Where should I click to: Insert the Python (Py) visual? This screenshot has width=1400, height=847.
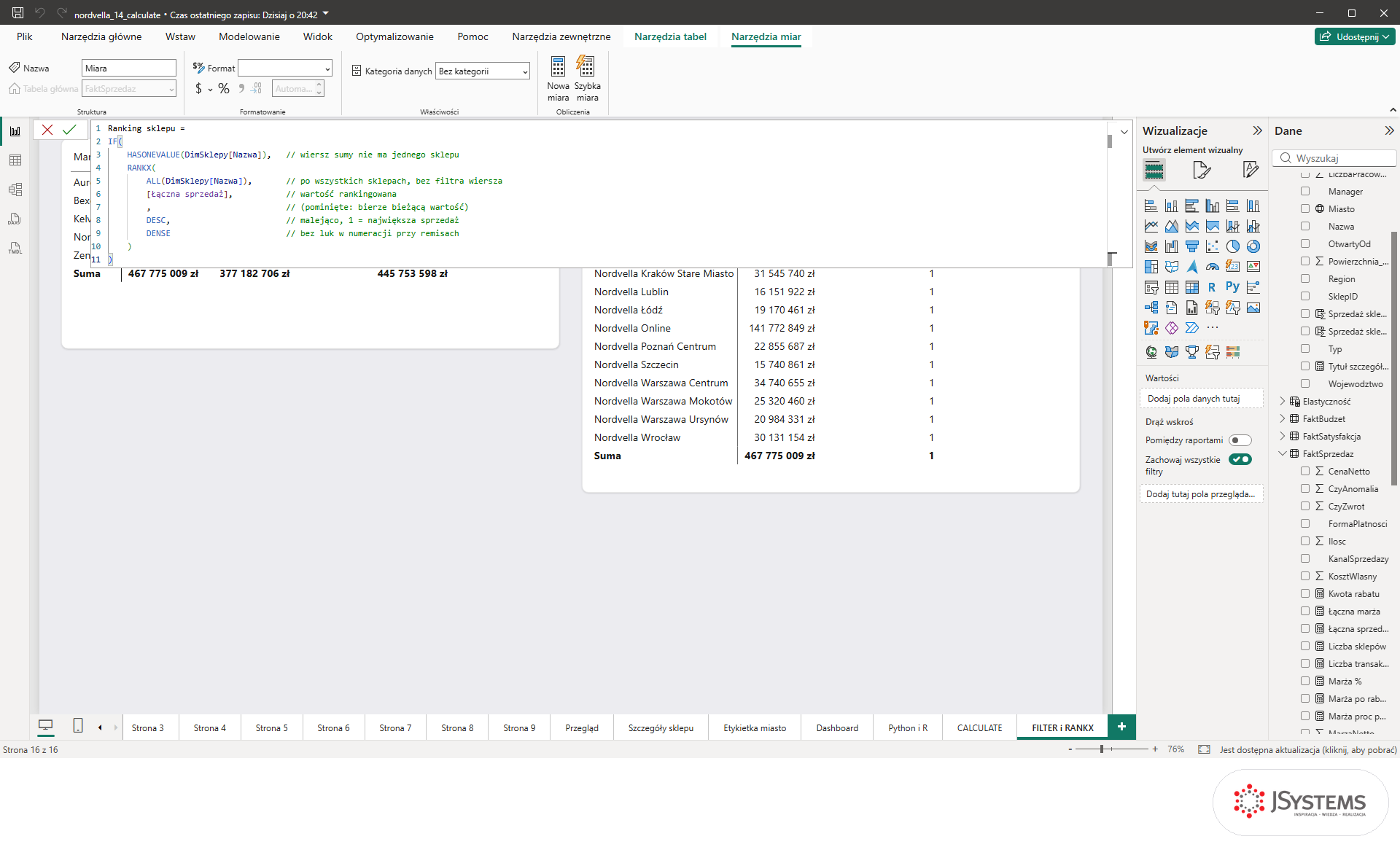[x=1232, y=287]
